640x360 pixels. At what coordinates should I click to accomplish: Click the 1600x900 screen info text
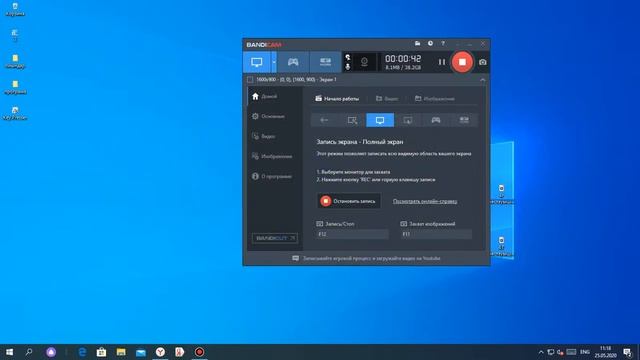[x=296, y=80]
